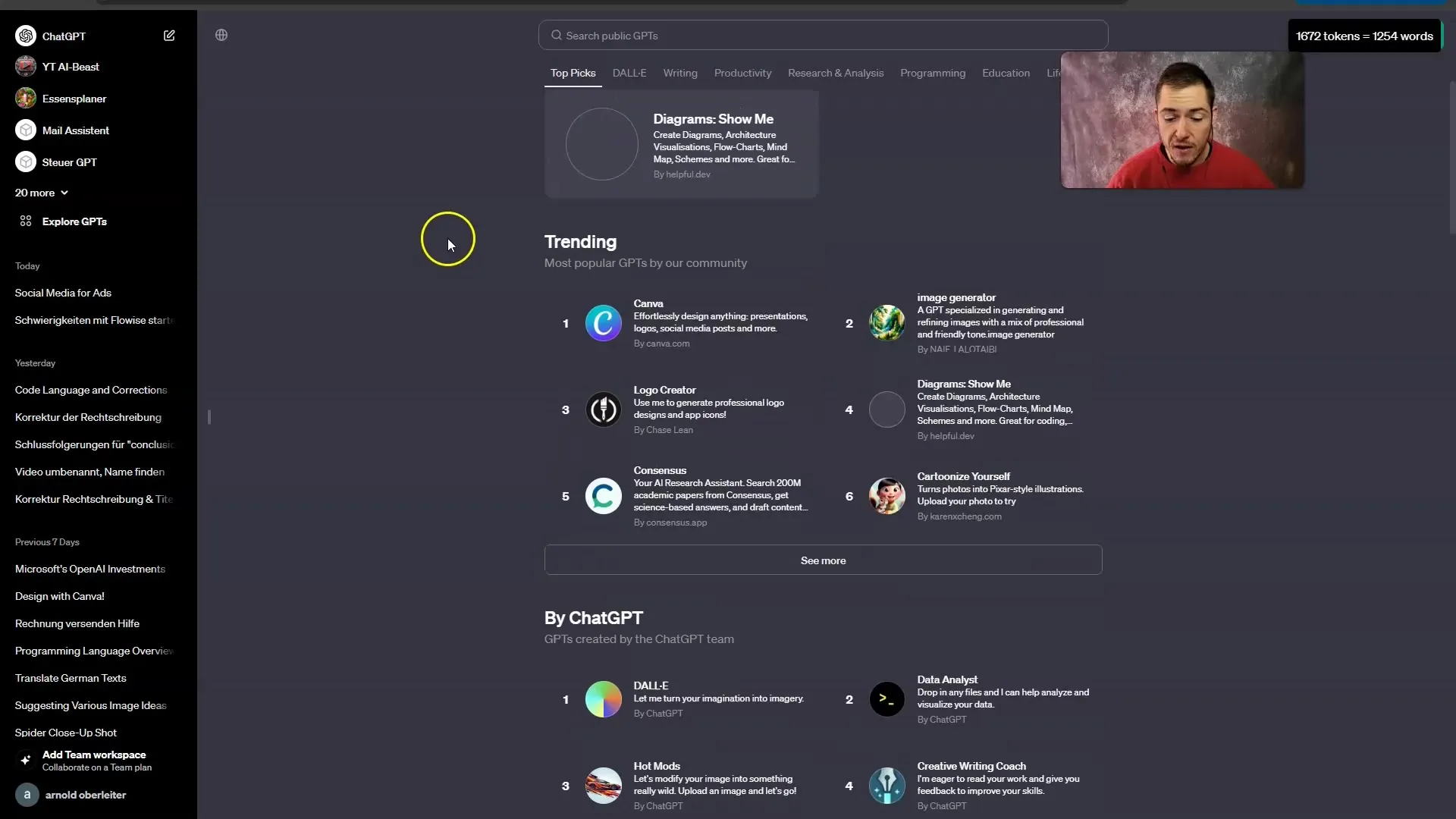Open the Consensus logo icon
Viewport: 1456px width, 819px height.
click(x=604, y=496)
